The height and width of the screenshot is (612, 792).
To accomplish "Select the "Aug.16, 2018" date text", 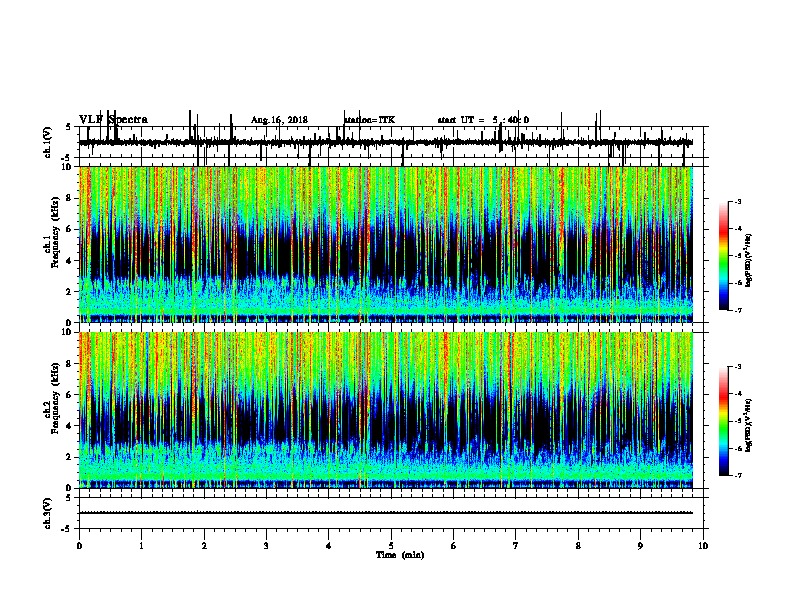I will pyautogui.click(x=279, y=120).
